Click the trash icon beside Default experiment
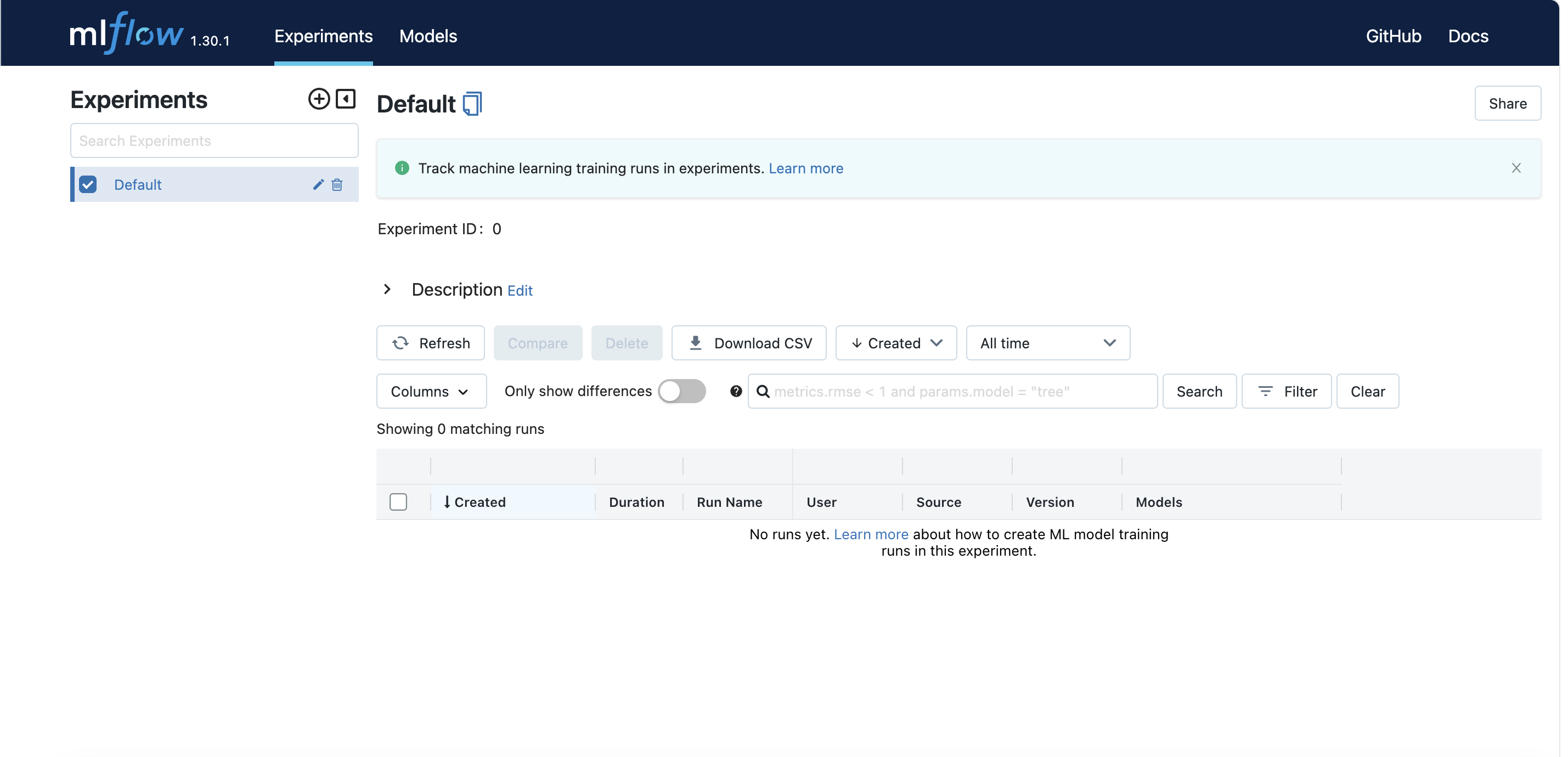 [337, 184]
